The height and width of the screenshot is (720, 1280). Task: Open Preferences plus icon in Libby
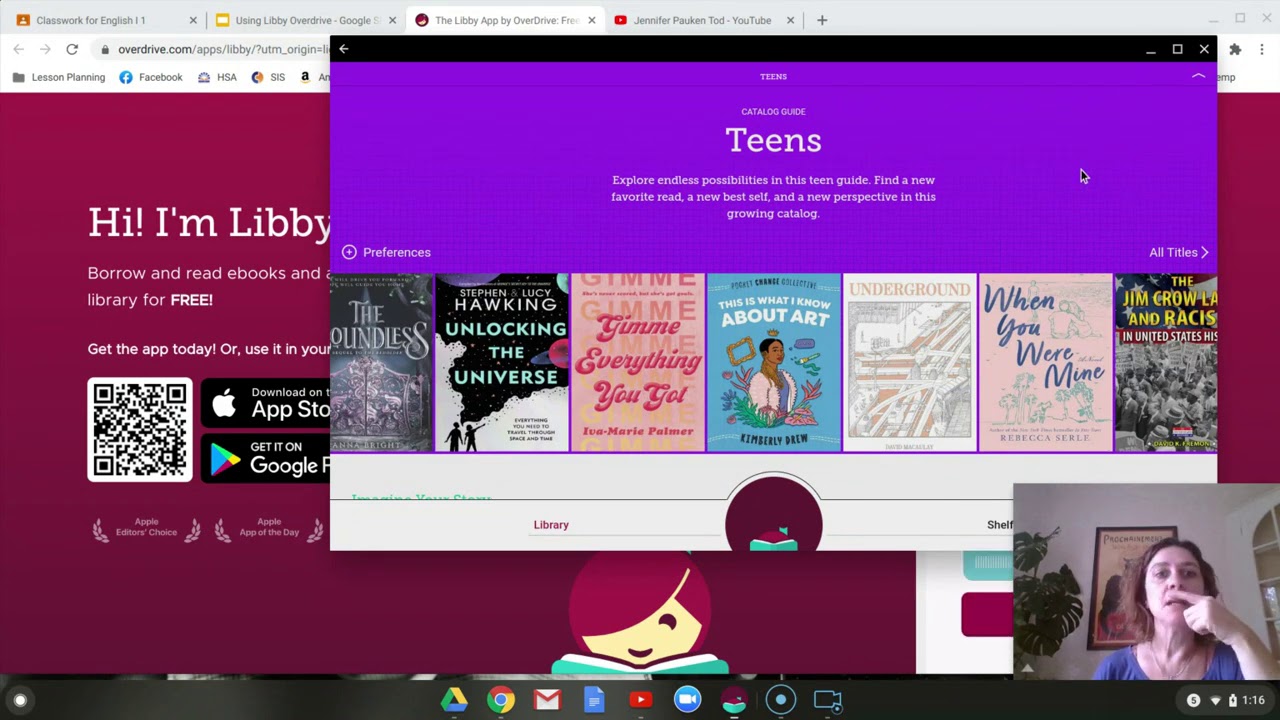coord(349,252)
